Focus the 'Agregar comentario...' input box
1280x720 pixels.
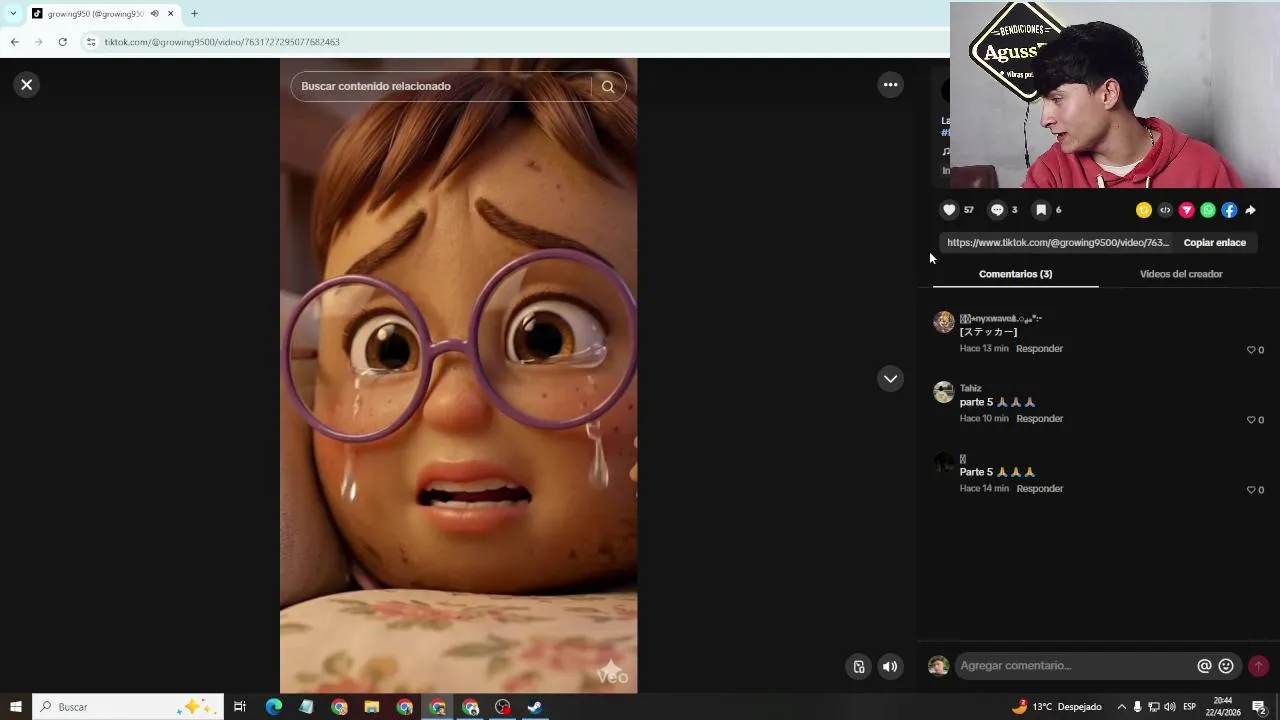(x=1075, y=666)
